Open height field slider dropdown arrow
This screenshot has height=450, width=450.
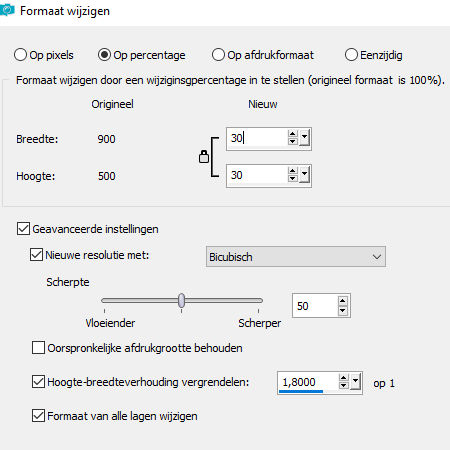click(x=304, y=175)
